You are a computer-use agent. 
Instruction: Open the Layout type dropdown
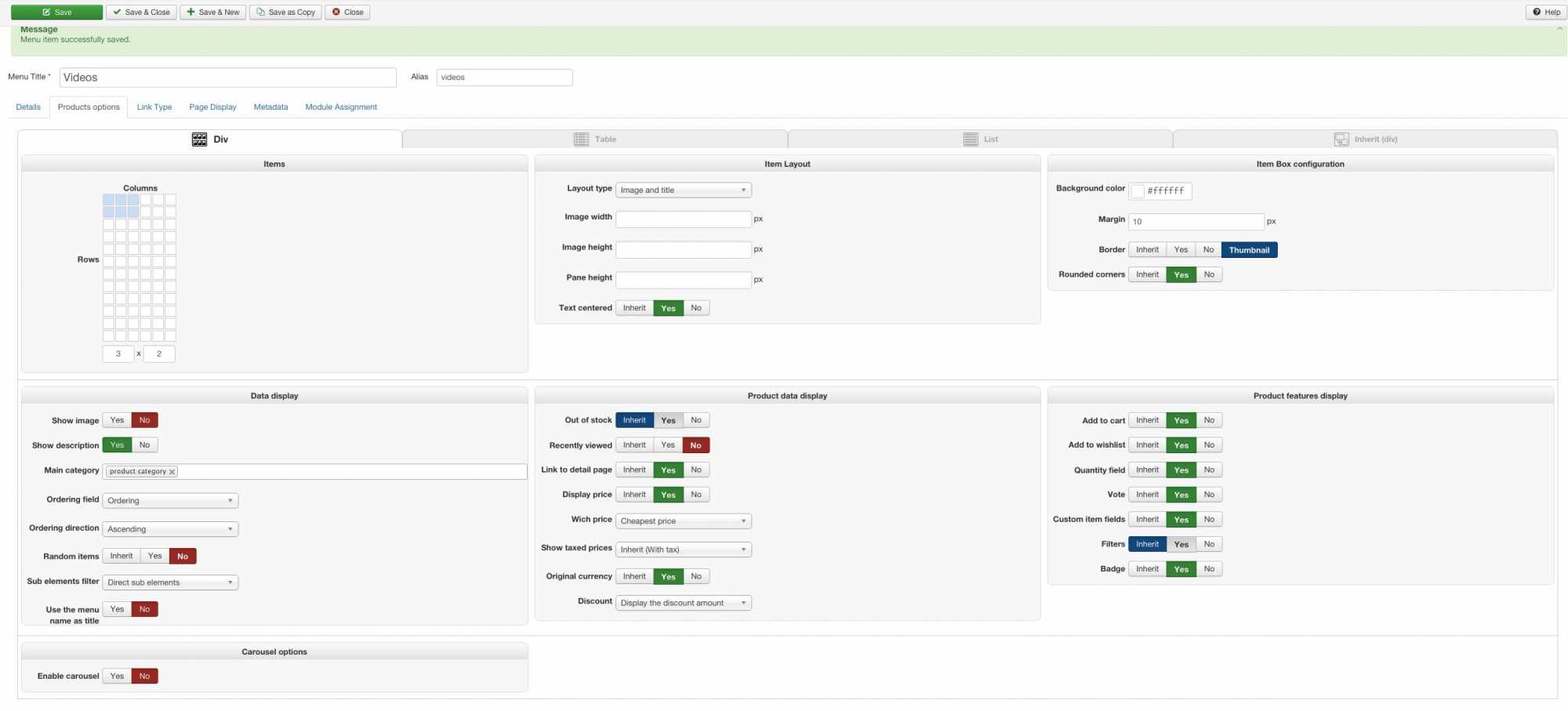[x=684, y=190]
